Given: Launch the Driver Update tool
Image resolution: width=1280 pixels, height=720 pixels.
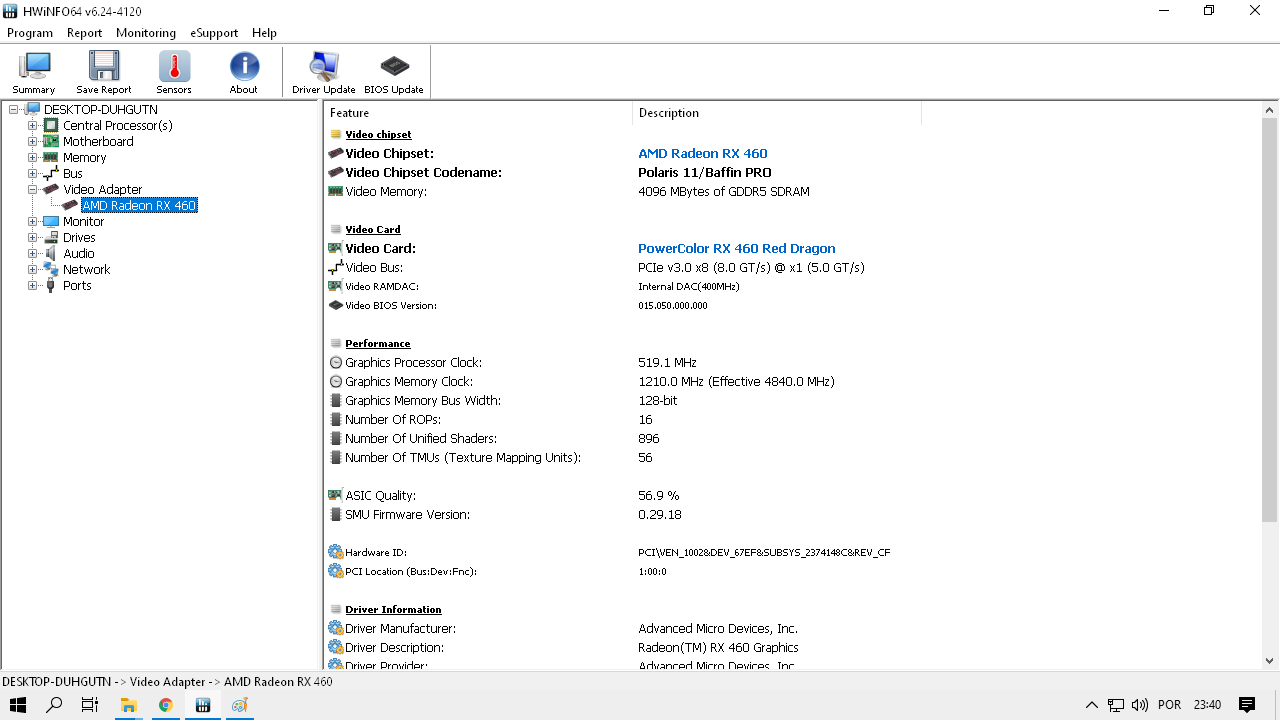Looking at the screenshot, I should [x=324, y=73].
